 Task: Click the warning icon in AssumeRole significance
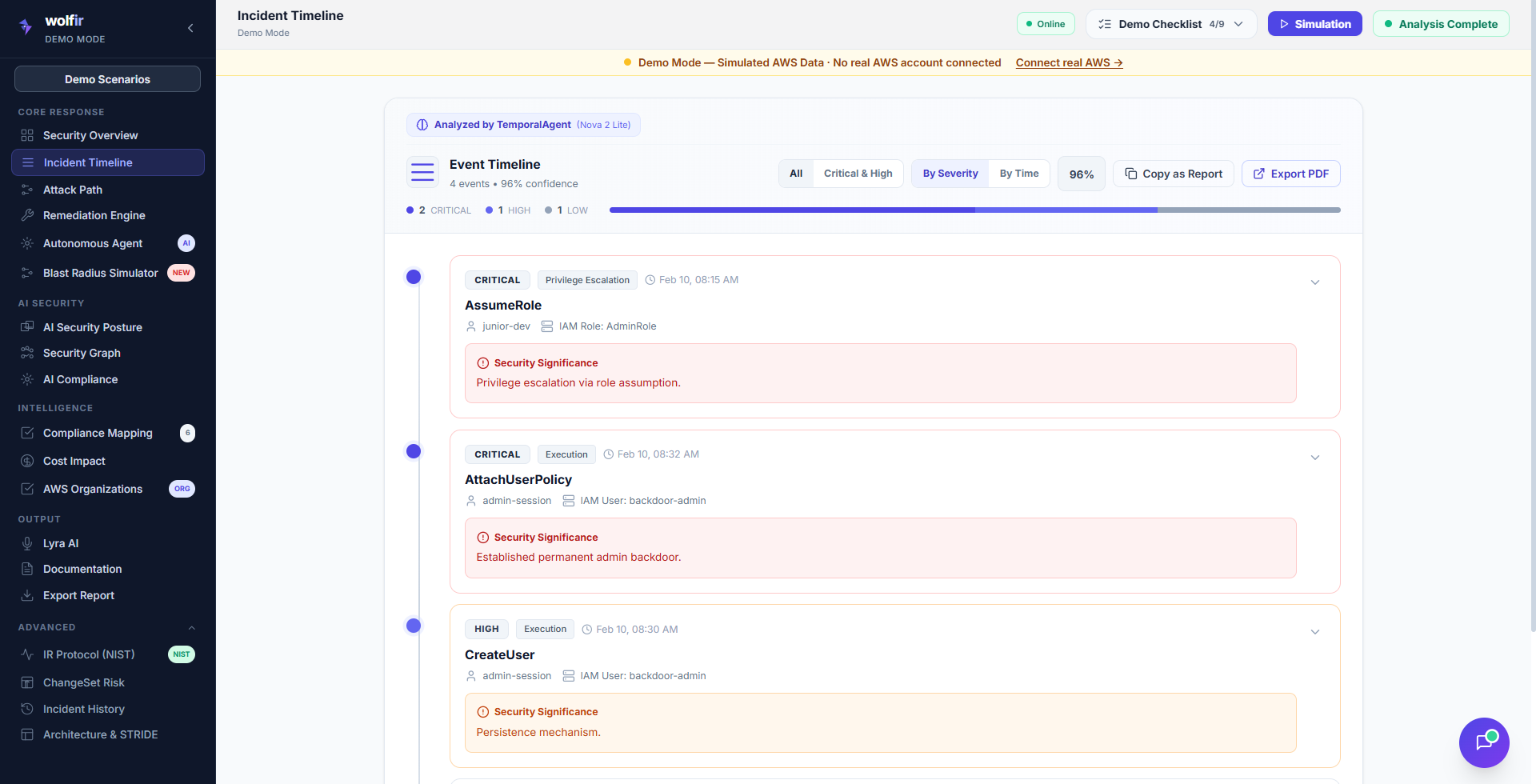tap(483, 363)
